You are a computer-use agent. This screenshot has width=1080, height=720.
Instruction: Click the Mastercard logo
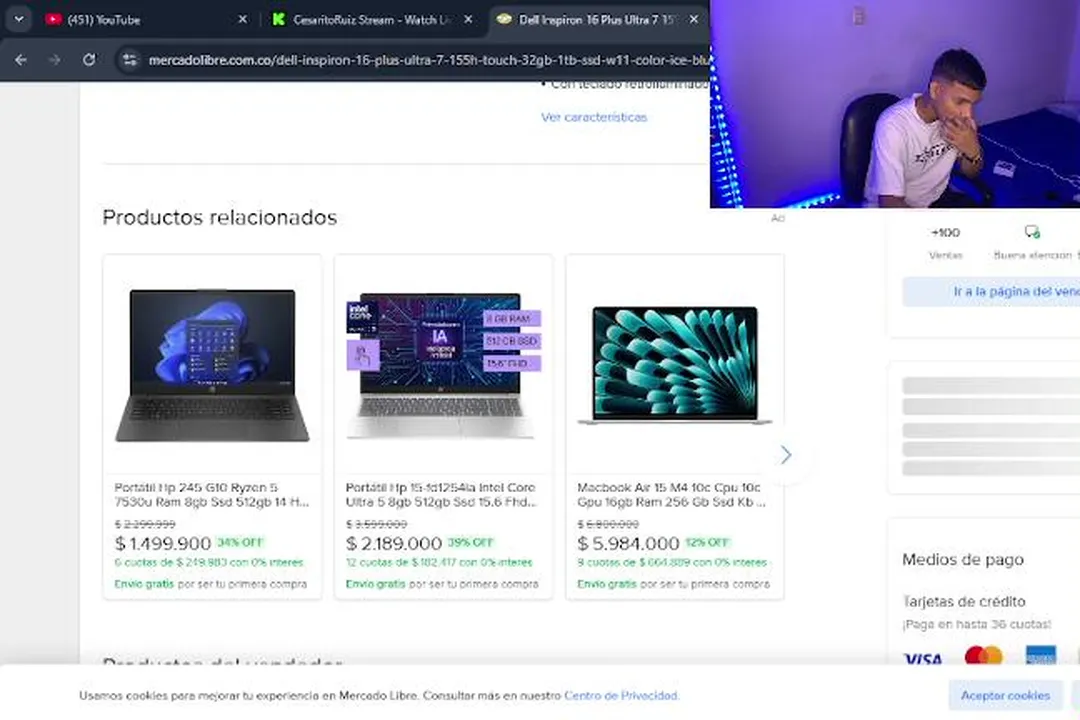pyautogui.click(x=984, y=656)
